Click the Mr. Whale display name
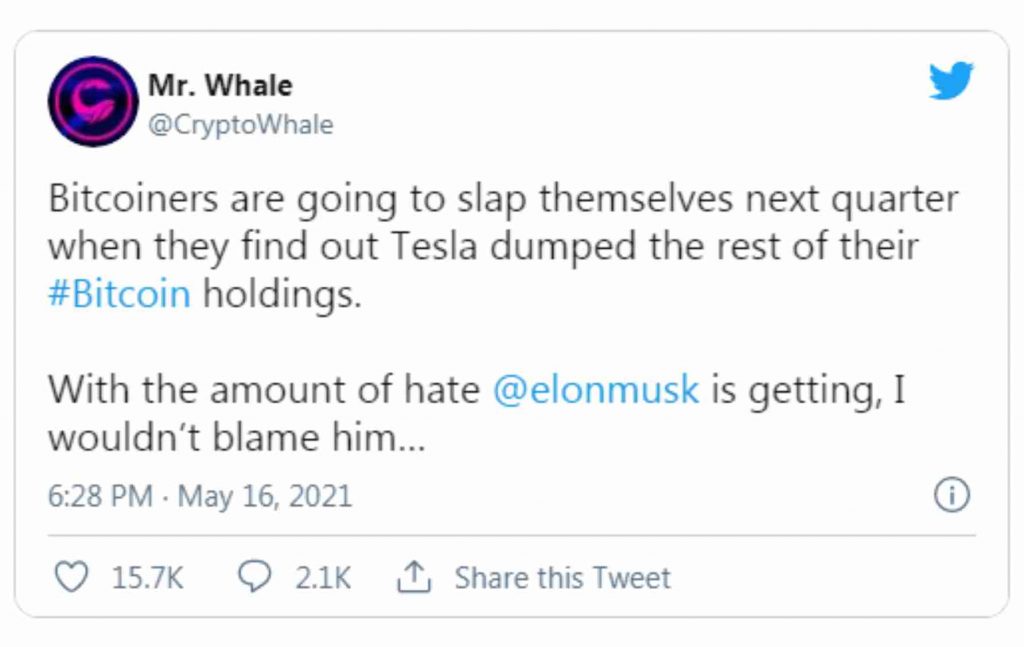Viewport: 1024px width, 647px height. pos(220,86)
